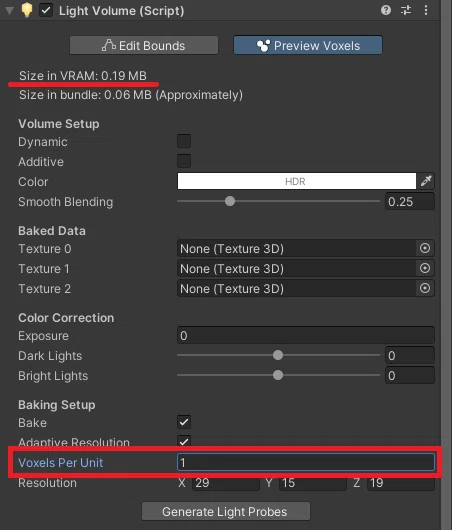Open object picker for Texture 1
This screenshot has width=452, height=530.
pyautogui.click(x=425, y=268)
